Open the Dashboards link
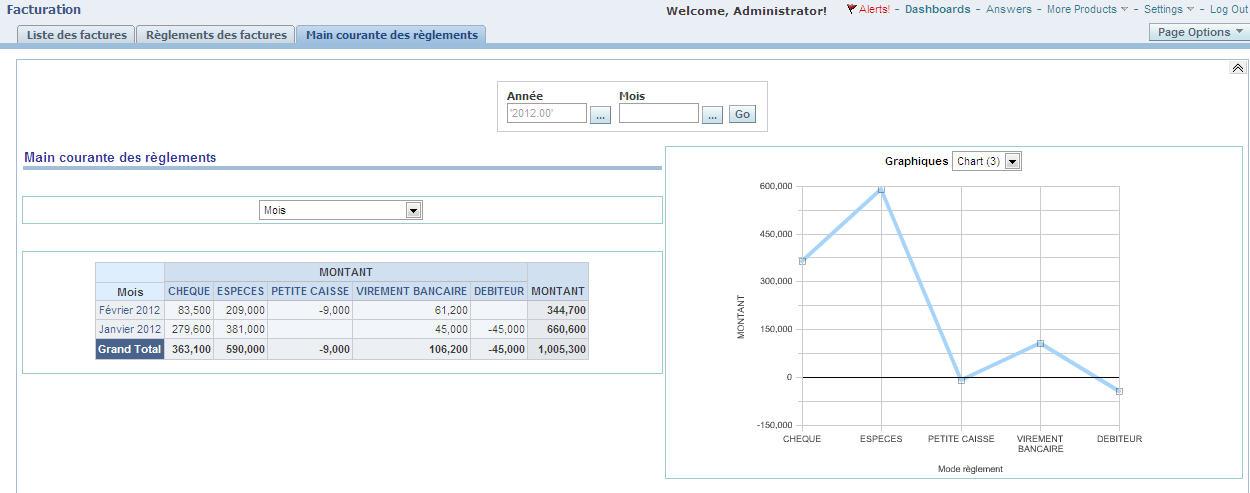Image resolution: width=1250 pixels, height=493 pixels. pyautogui.click(x=937, y=9)
